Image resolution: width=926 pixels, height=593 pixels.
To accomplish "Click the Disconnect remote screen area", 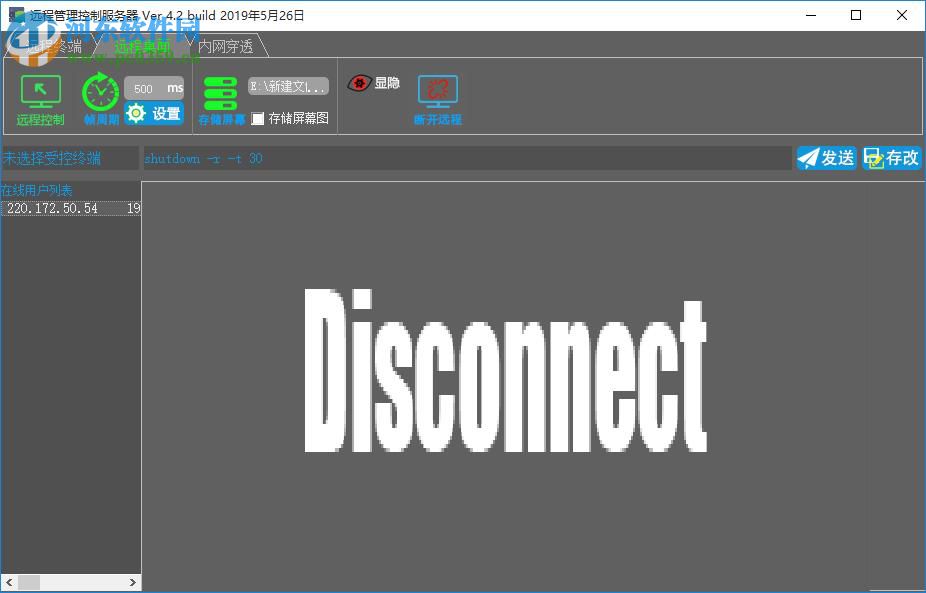I will click(534, 386).
